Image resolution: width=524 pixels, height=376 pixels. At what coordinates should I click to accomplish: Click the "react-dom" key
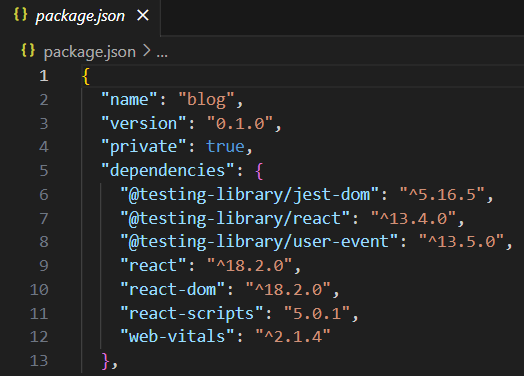coord(172,289)
